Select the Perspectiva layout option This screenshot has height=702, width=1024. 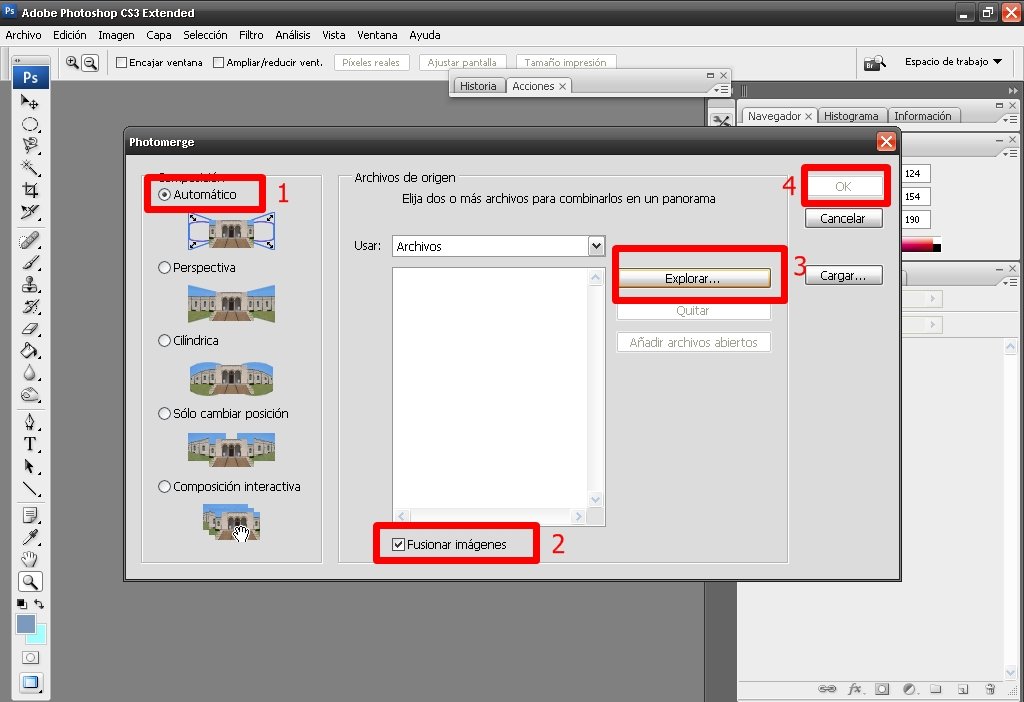(x=165, y=268)
